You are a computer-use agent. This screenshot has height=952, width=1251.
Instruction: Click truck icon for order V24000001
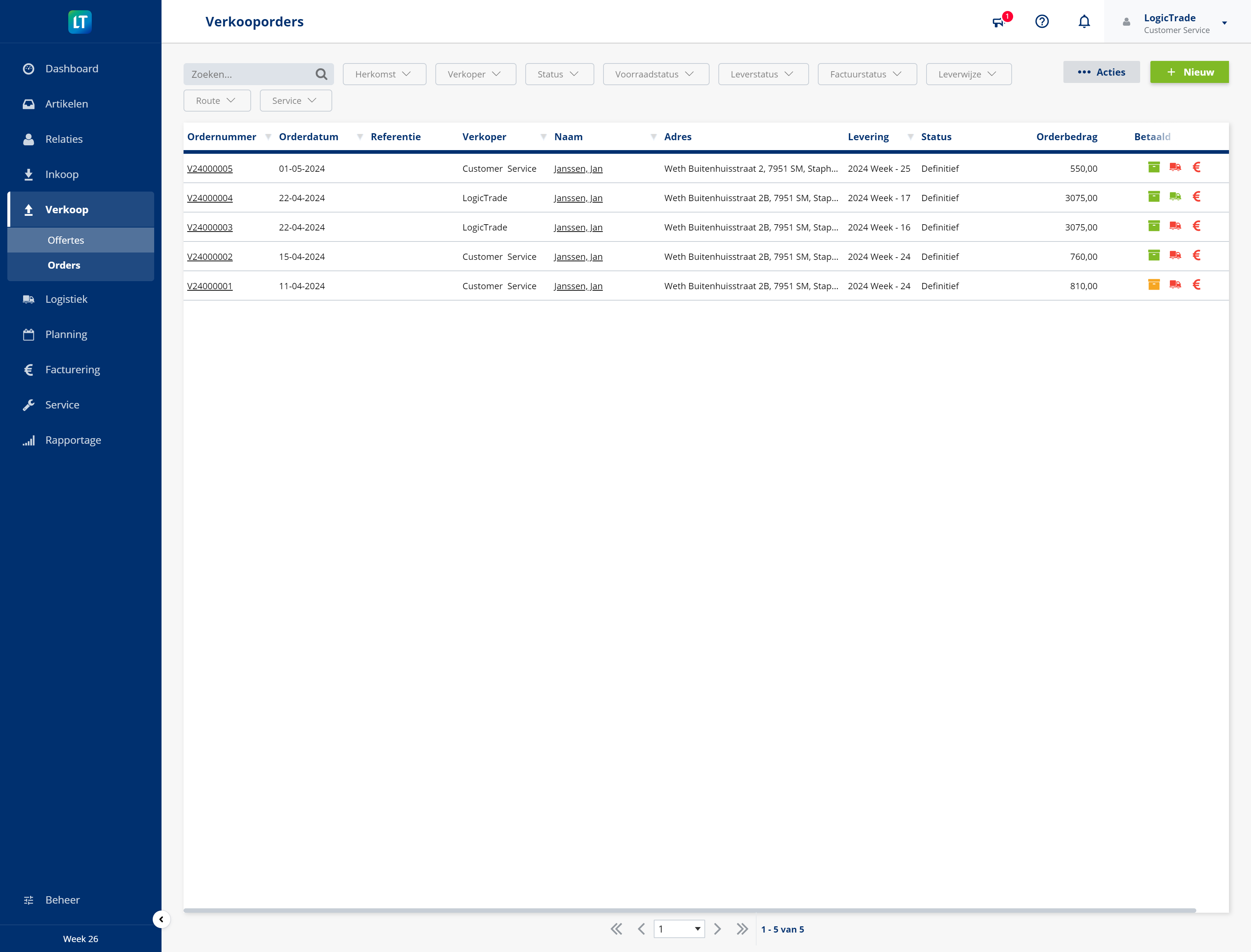tap(1175, 285)
